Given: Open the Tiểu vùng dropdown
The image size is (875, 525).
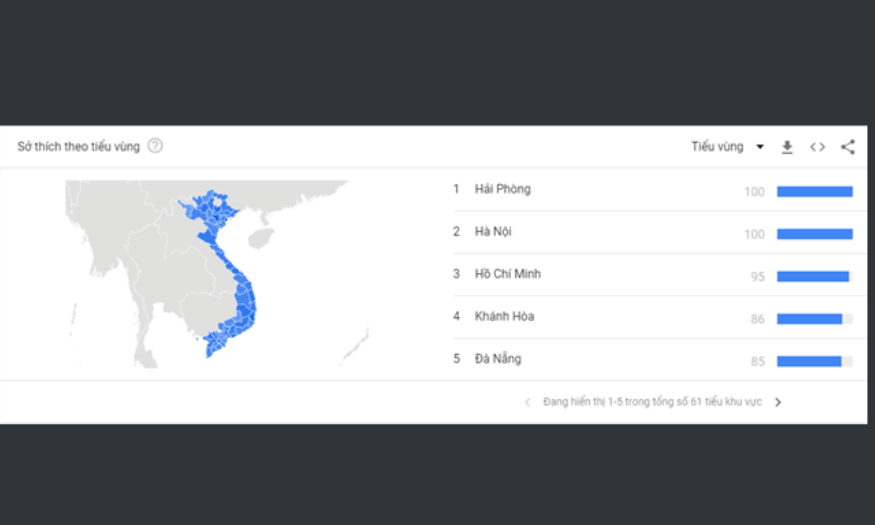Looking at the screenshot, I should tap(728, 147).
